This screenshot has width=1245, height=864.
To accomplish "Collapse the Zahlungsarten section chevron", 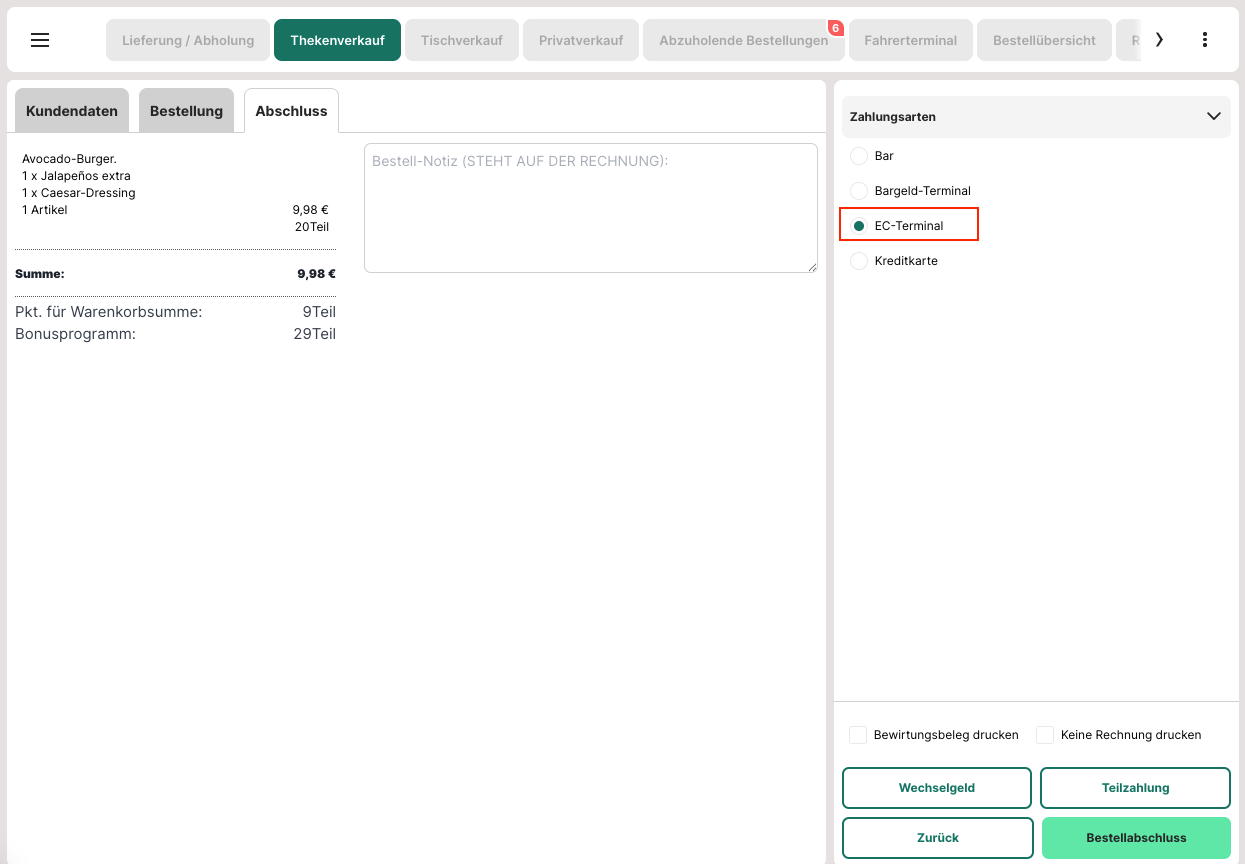I will [x=1213, y=116].
